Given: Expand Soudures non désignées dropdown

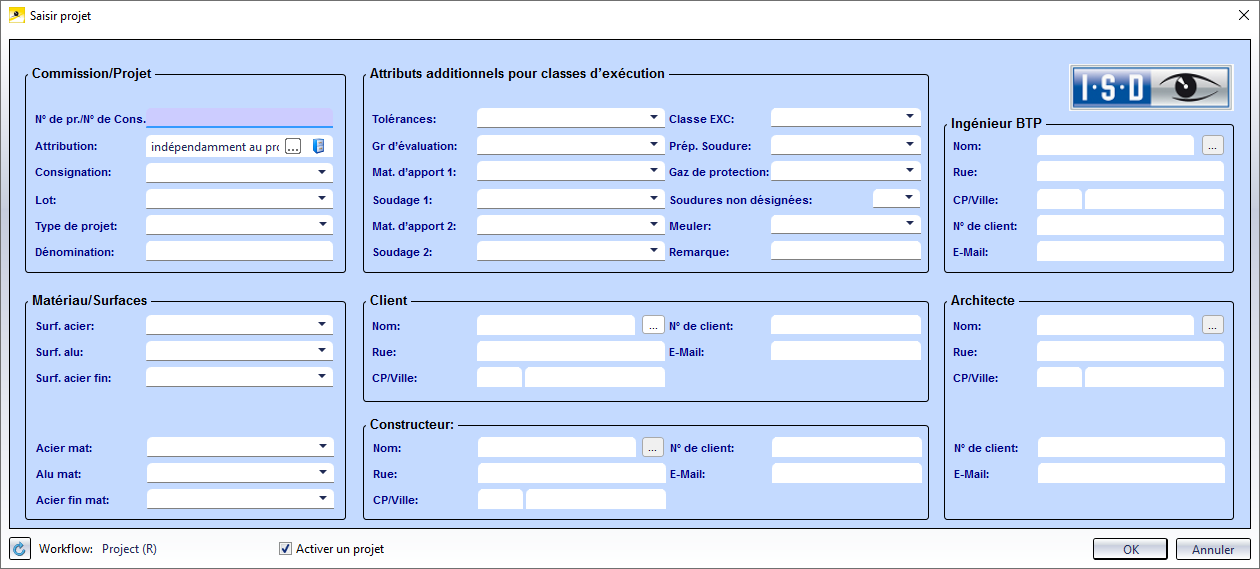Looking at the screenshot, I should pos(910,198).
